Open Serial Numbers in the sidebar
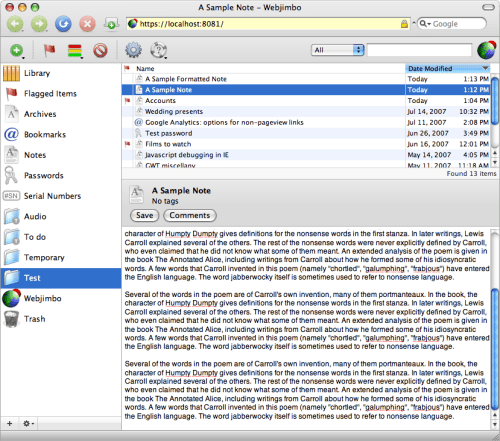Screen dimensions: 500x441 61,196
